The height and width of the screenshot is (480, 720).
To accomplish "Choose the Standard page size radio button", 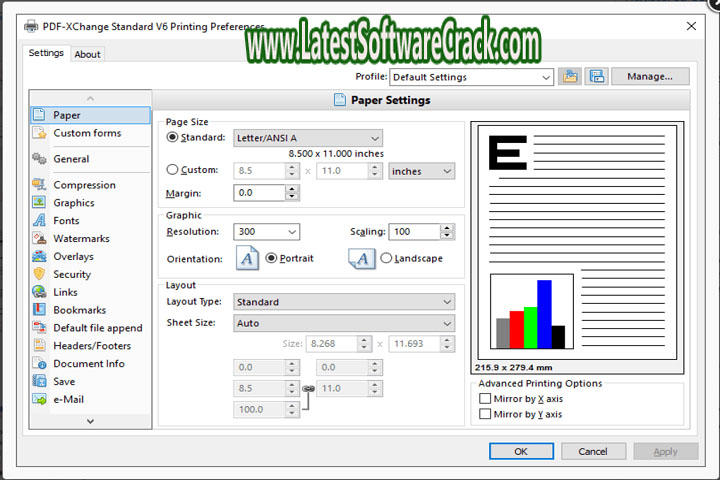I will [172, 137].
